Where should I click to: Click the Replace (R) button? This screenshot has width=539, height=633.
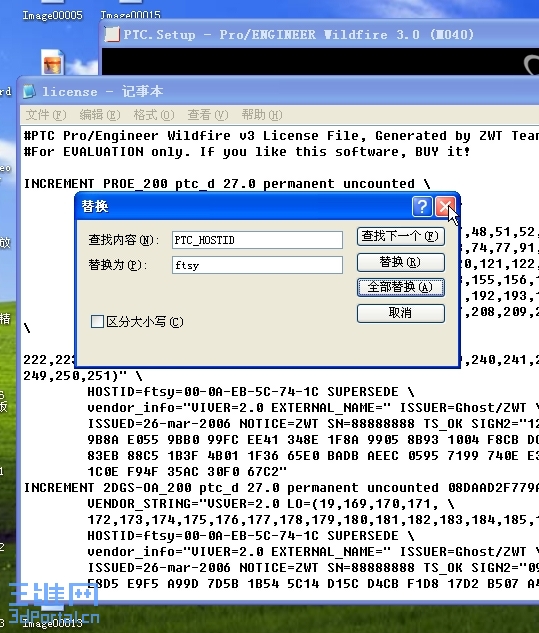click(401, 262)
